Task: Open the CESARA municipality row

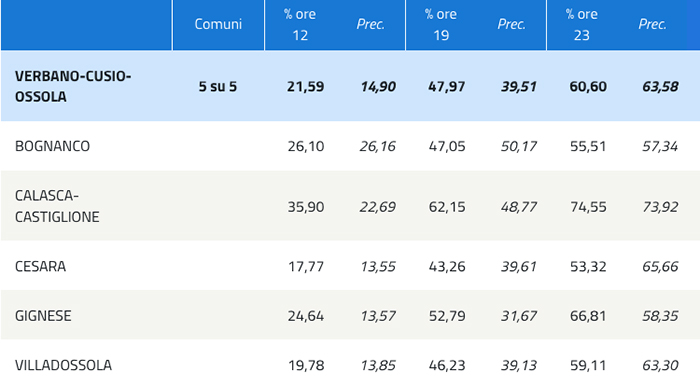Action: (x=350, y=266)
